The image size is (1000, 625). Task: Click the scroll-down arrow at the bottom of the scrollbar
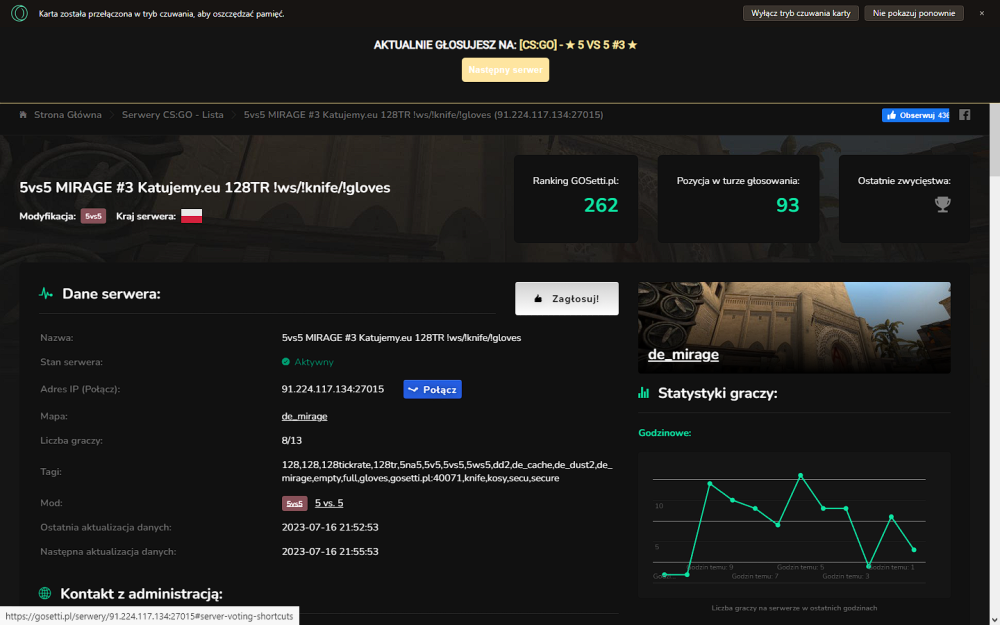tap(994, 619)
